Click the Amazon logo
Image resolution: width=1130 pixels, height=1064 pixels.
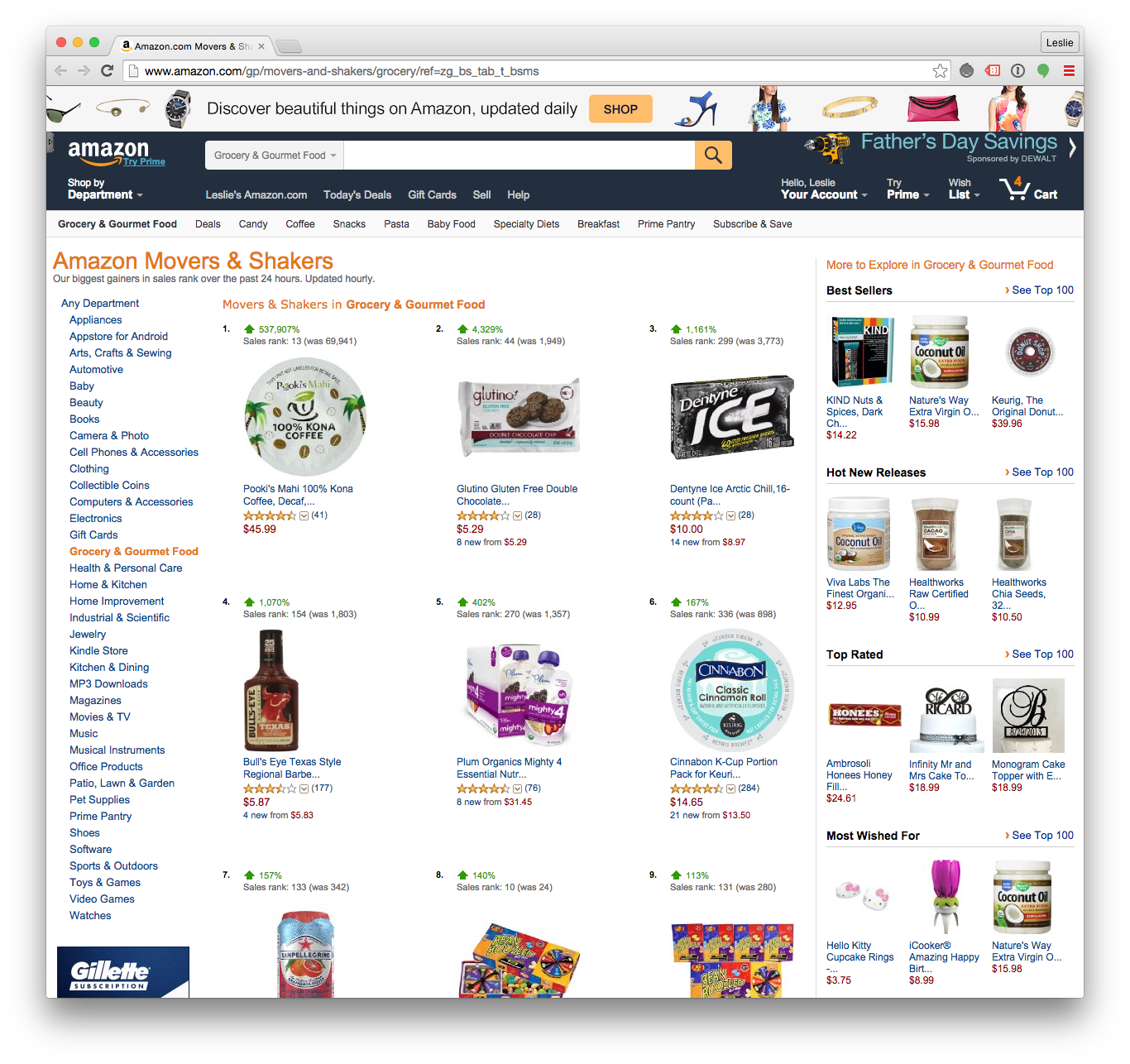tap(108, 151)
